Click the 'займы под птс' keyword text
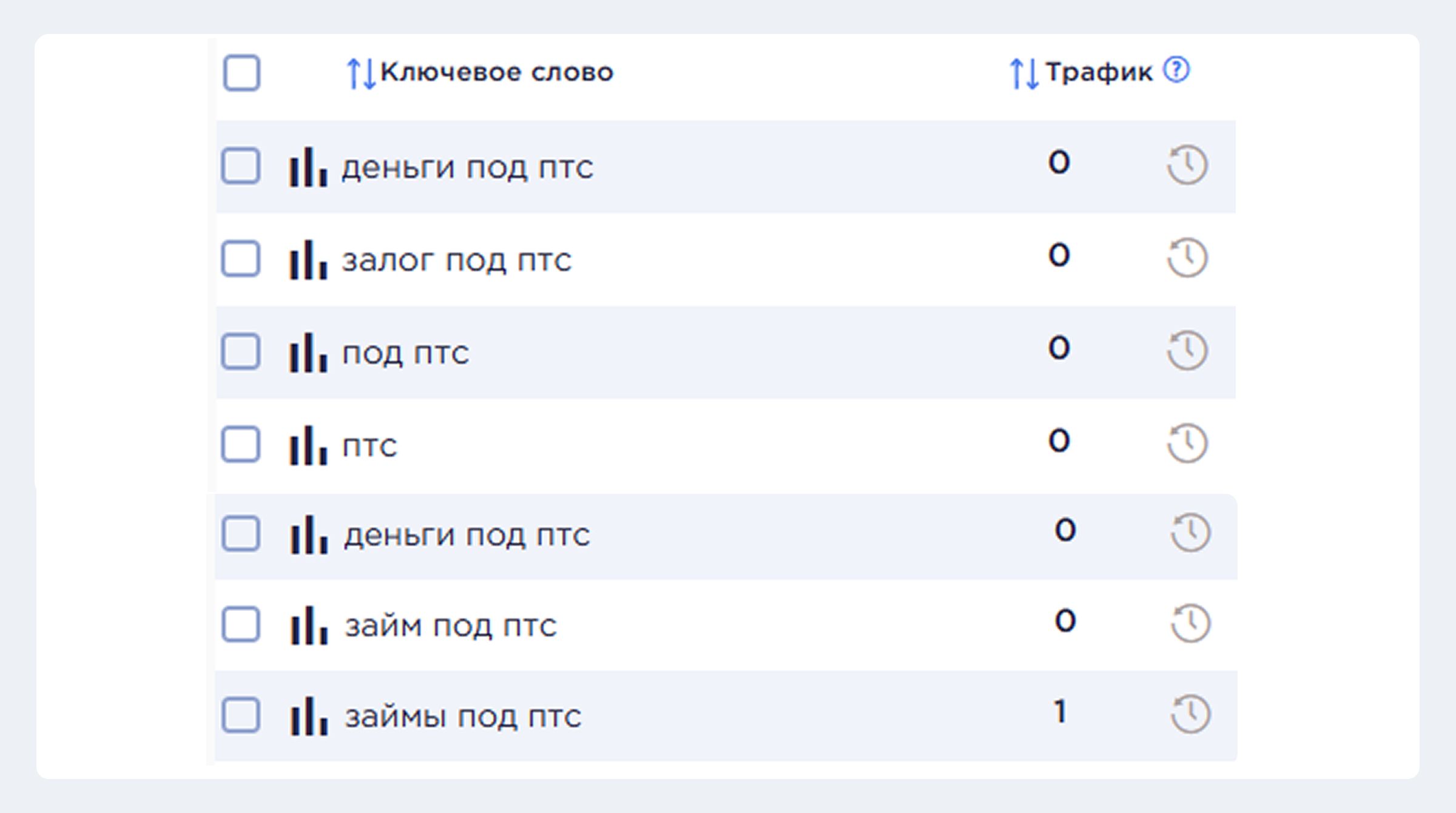 [x=463, y=717]
